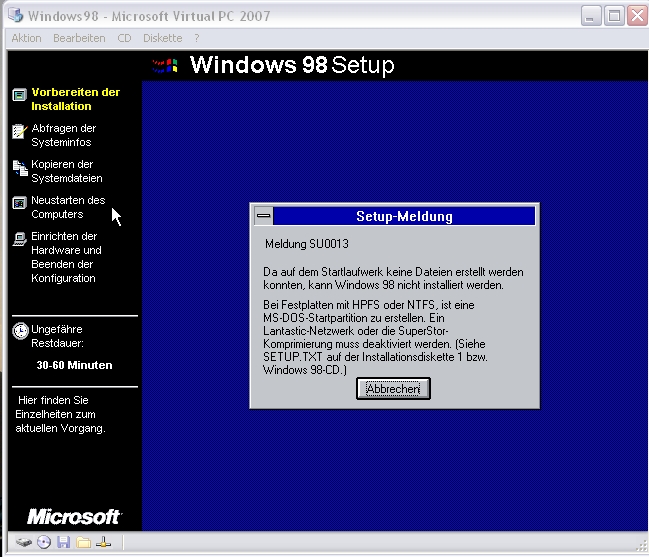The height and width of the screenshot is (557, 649).
Task: Click the Windows flag logo in Setup header
Action: (165, 66)
